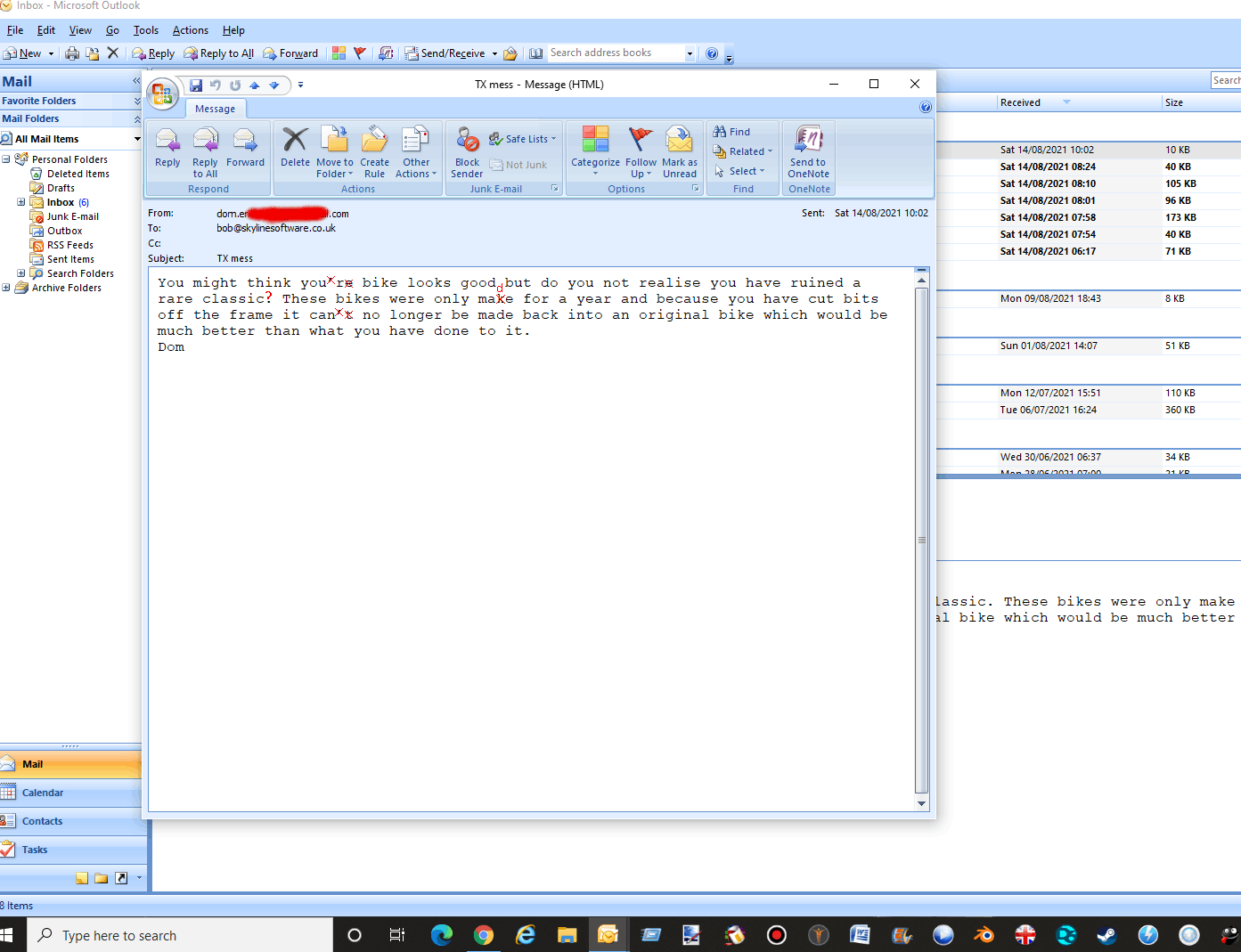Click the Block Sender icon

pos(467,141)
